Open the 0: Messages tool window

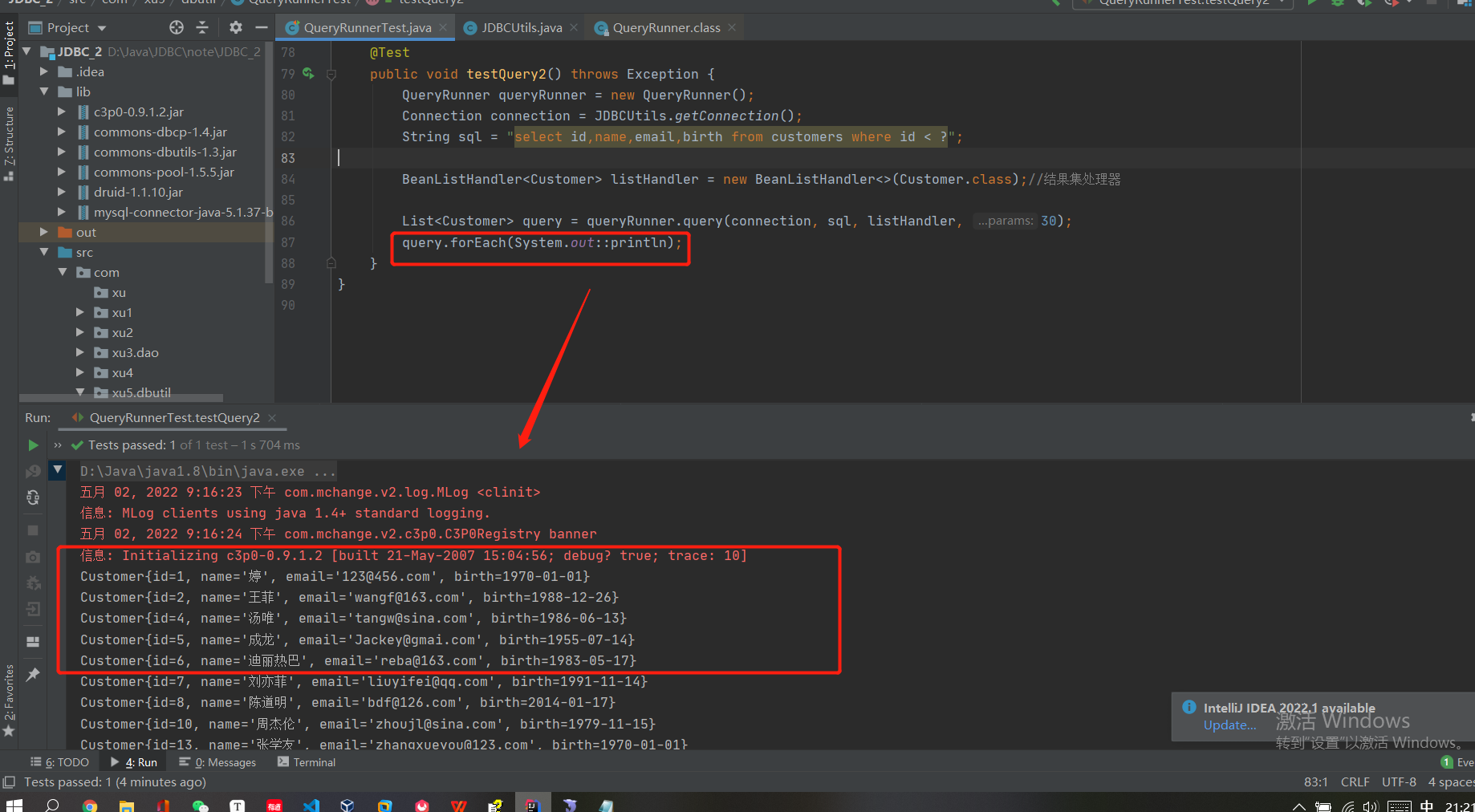click(217, 762)
